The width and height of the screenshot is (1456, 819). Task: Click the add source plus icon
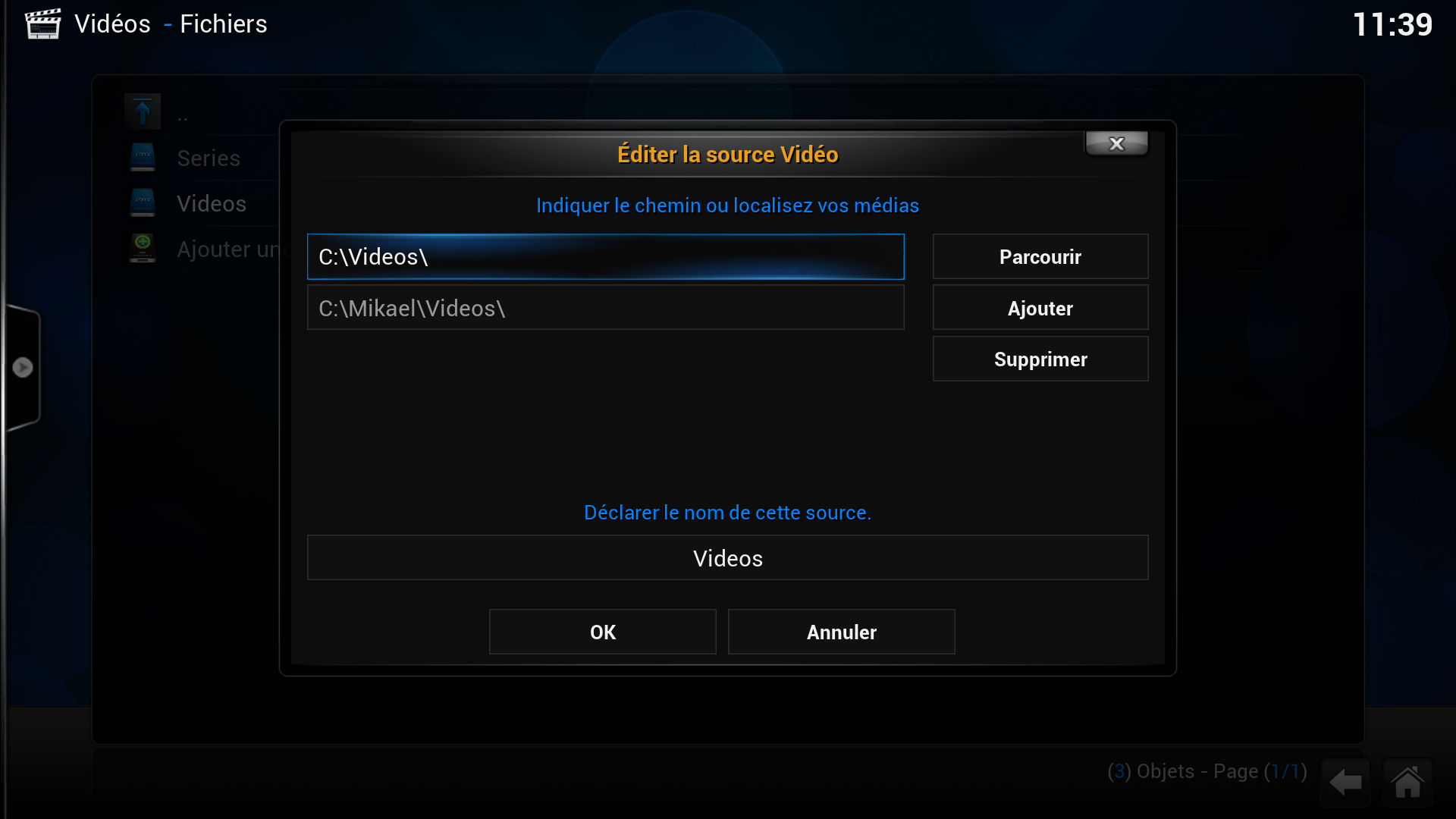pos(143,248)
